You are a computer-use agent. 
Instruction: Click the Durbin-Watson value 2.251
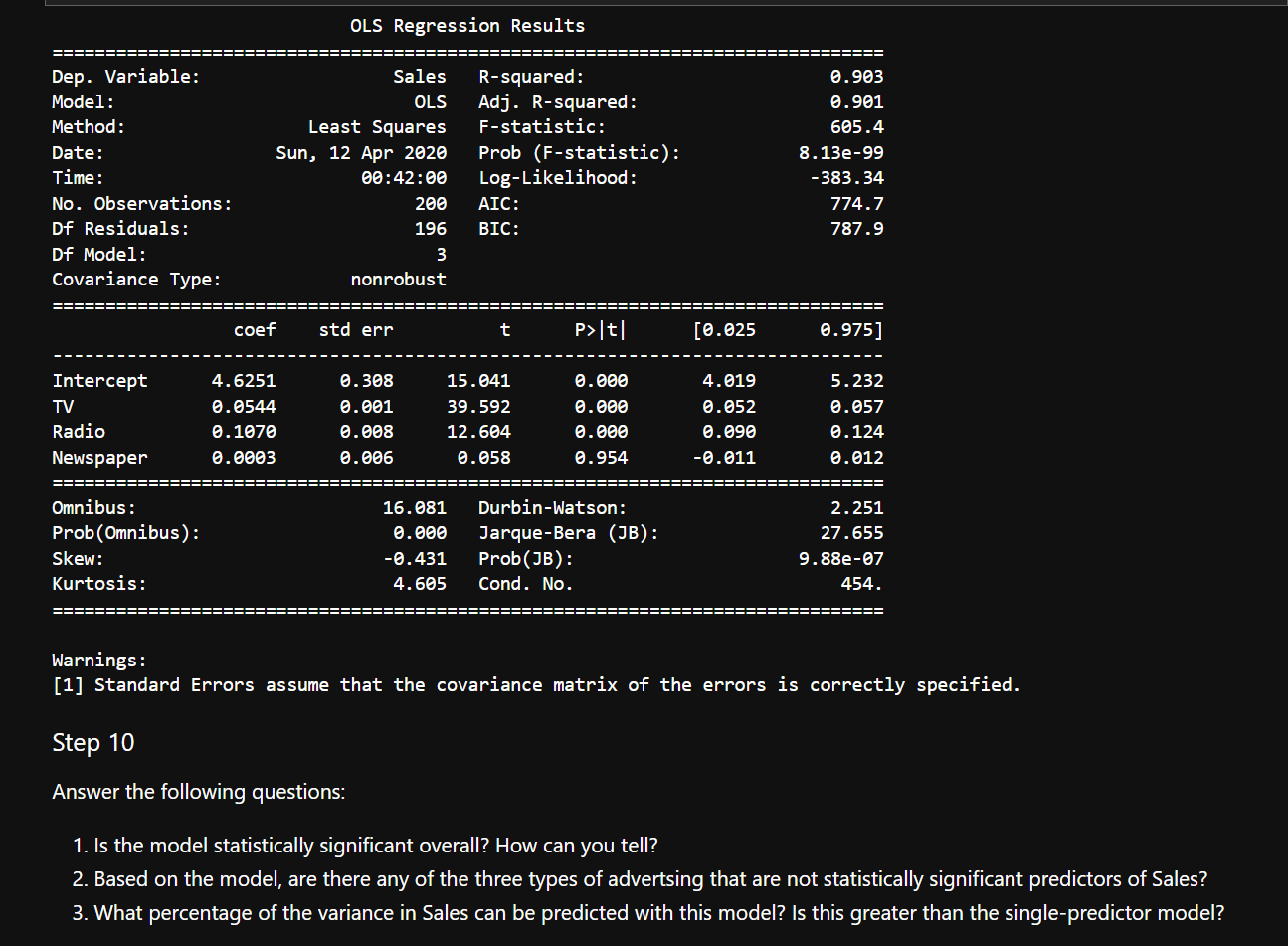[859, 507]
